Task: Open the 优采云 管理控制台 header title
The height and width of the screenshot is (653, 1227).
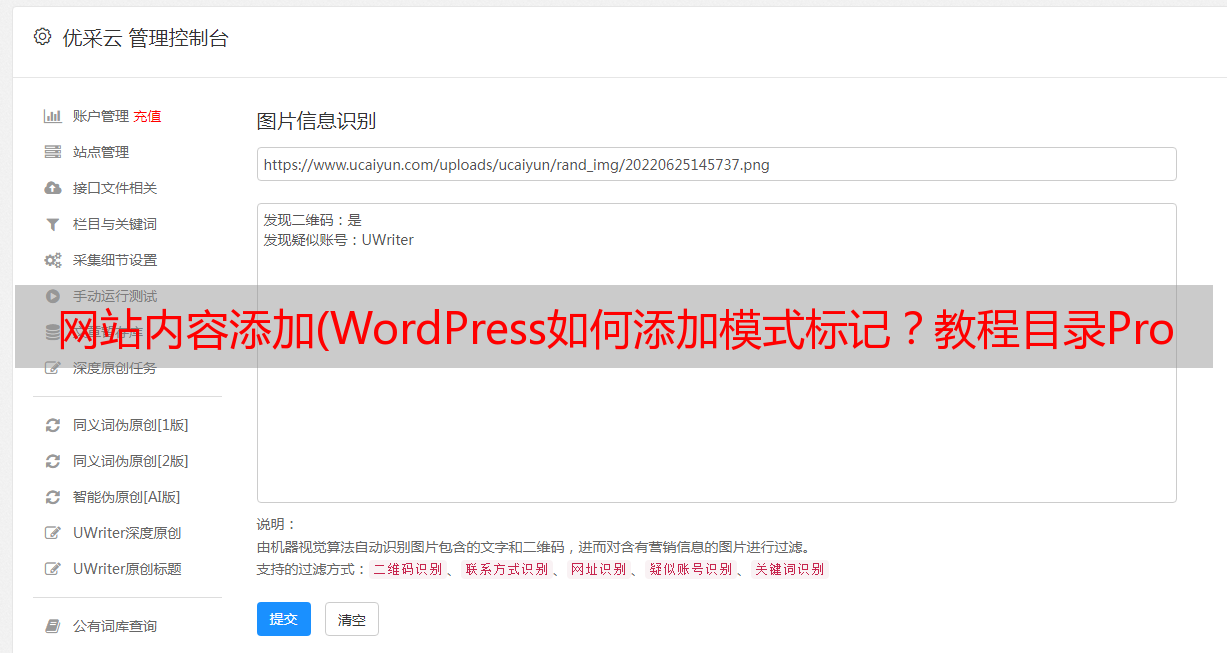Action: point(146,38)
